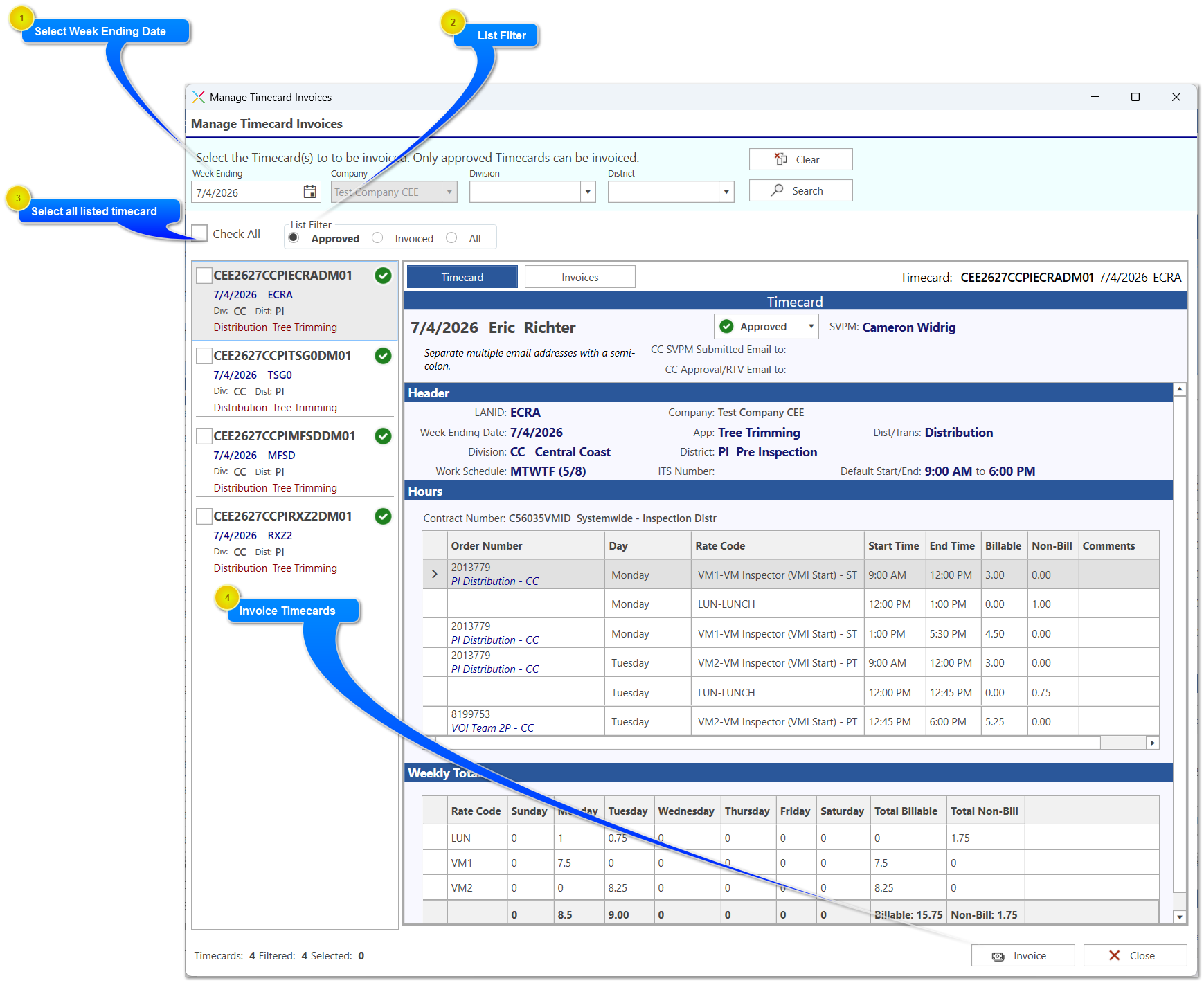
Task: Select the CEE2627CCPITSG0DM01 timecard entry
Action: tap(295, 380)
